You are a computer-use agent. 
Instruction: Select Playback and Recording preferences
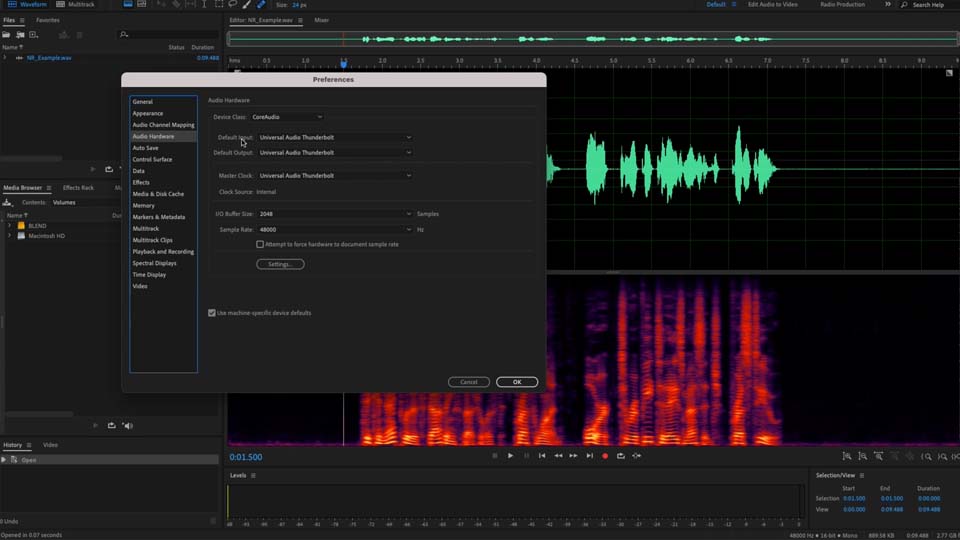[163, 252]
